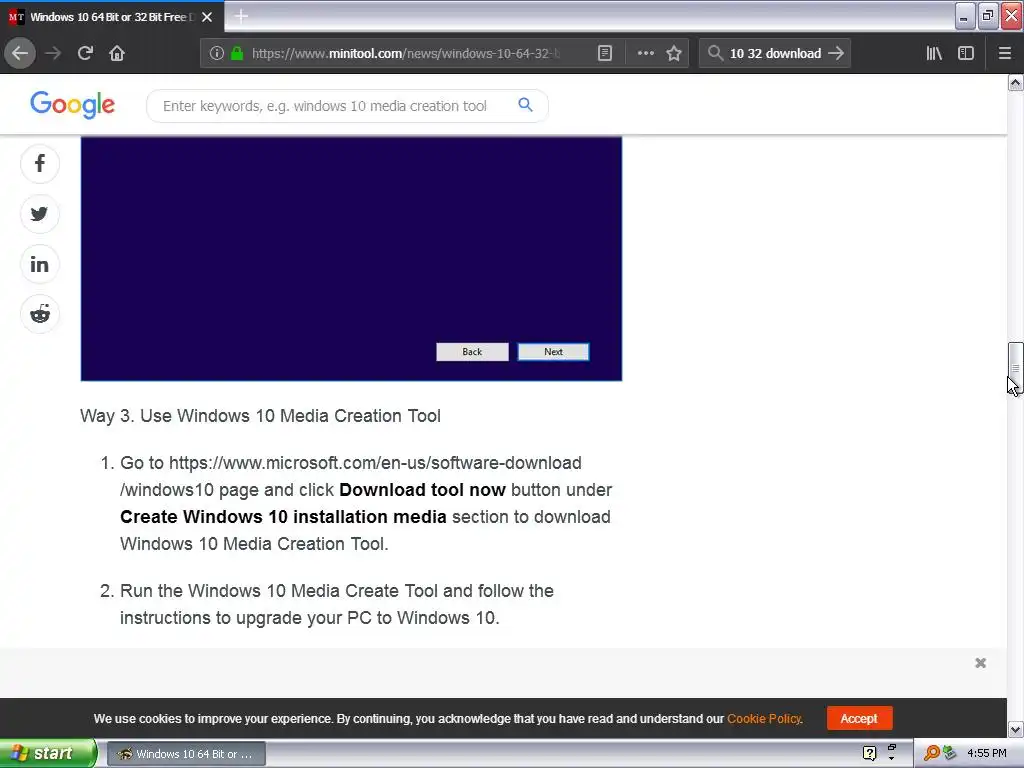Click the address bar URL
This screenshot has width=1024, height=768.
[x=405, y=54]
